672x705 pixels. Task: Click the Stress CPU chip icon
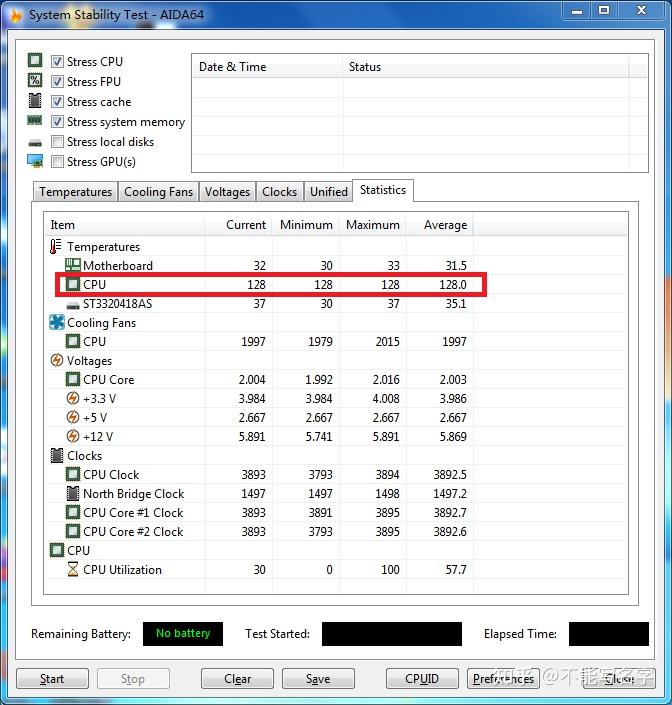(x=35, y=60)
